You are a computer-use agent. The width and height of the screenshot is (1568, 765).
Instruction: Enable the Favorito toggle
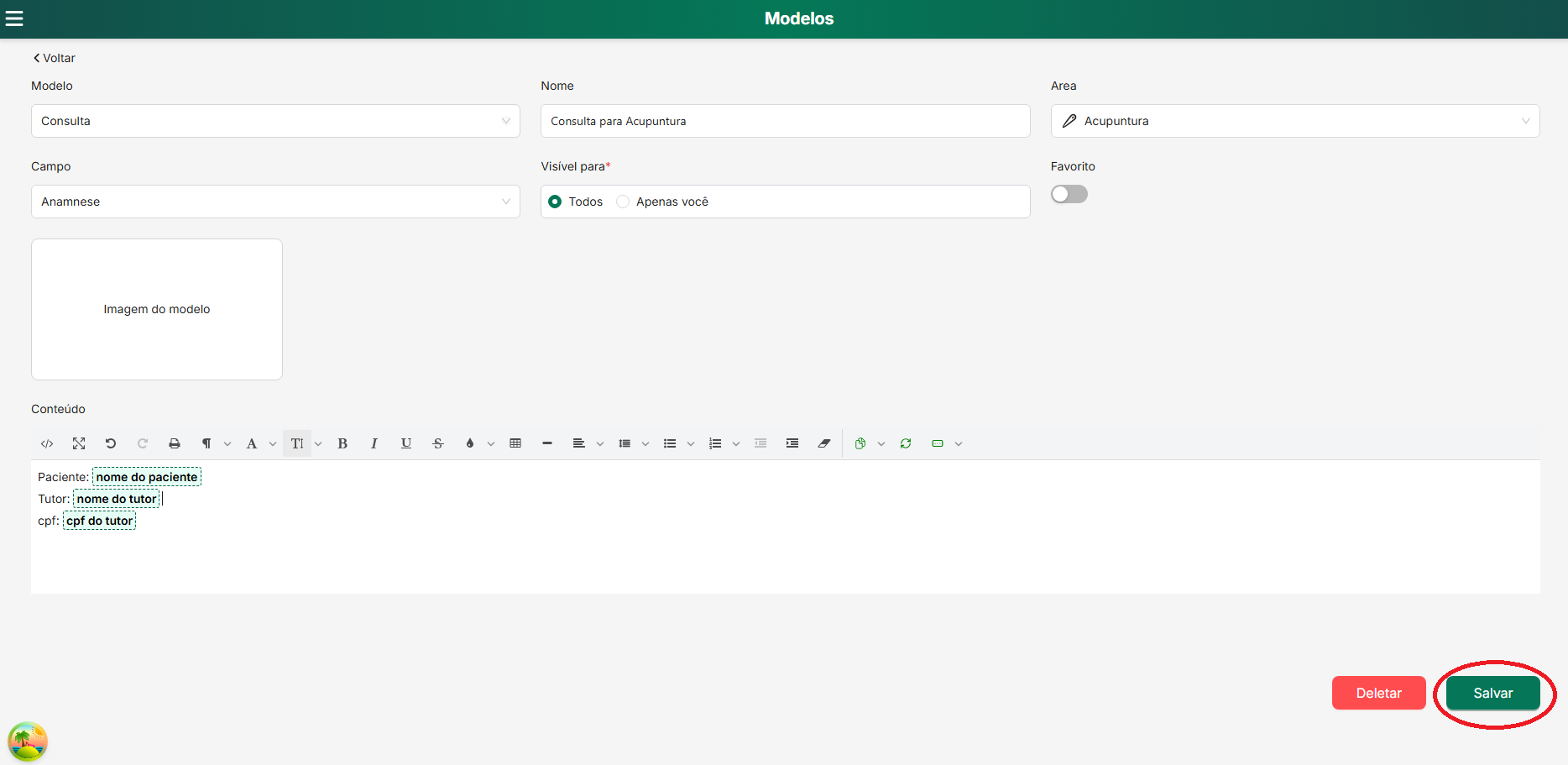pyautogui.click(x=1069, y=194)
